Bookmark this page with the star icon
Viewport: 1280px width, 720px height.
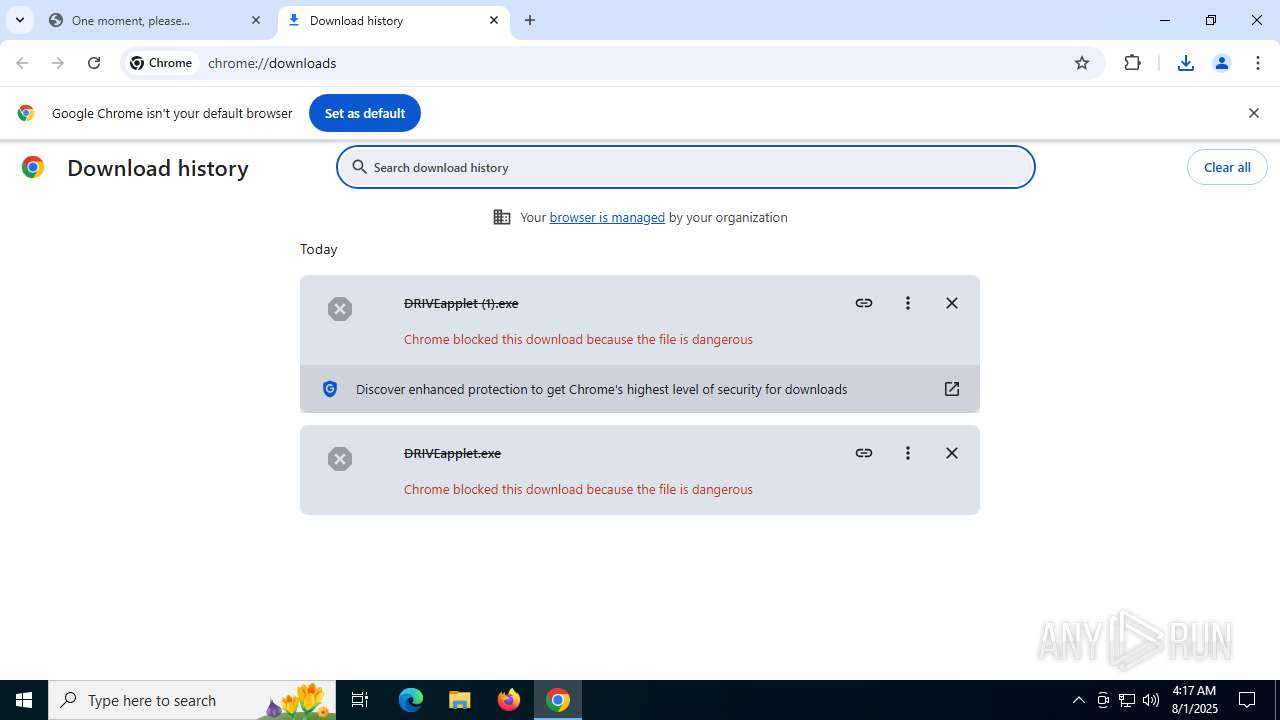click(1082, 63)
